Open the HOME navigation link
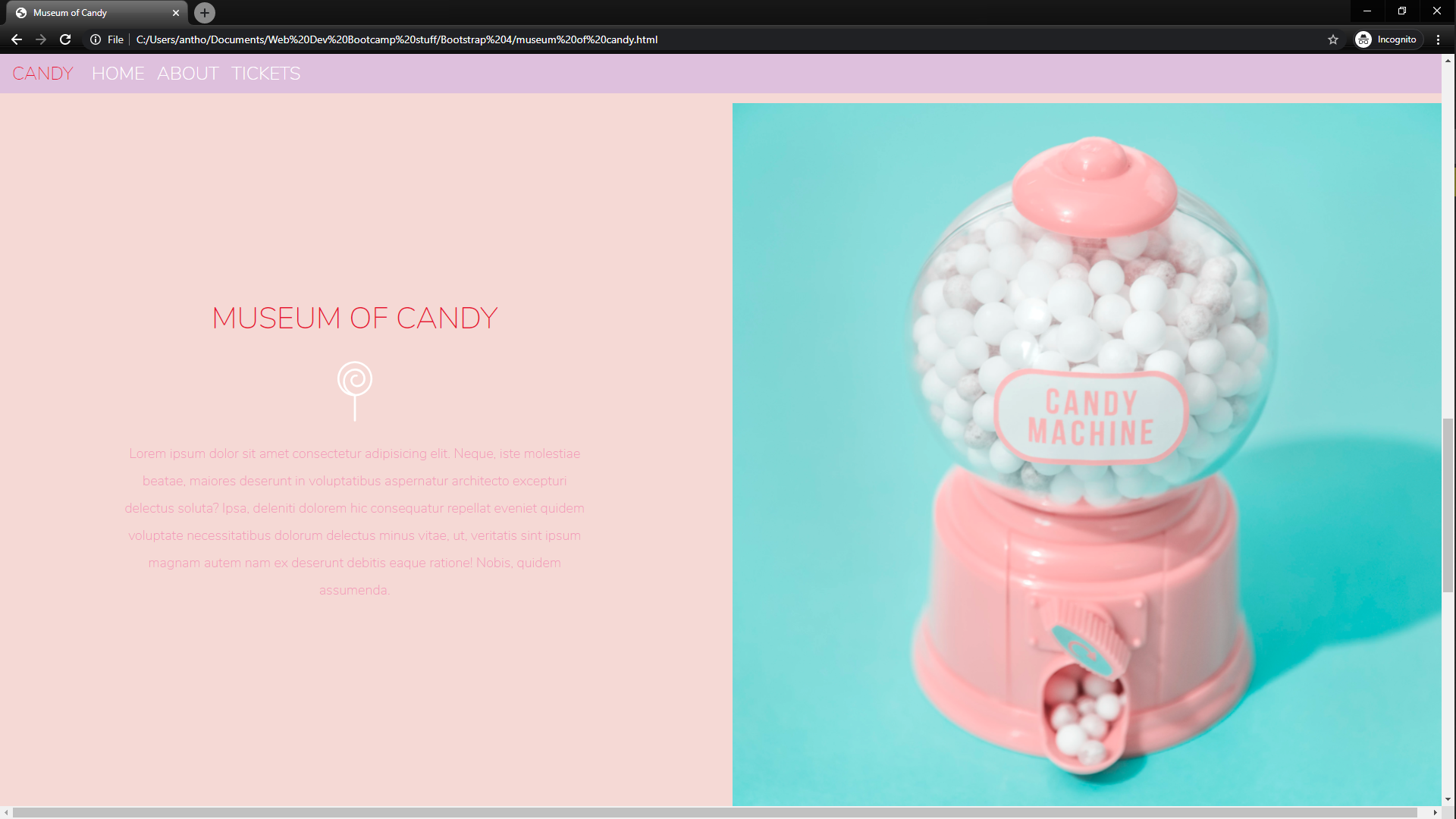 pyautogui.click(x=118, y=73)
